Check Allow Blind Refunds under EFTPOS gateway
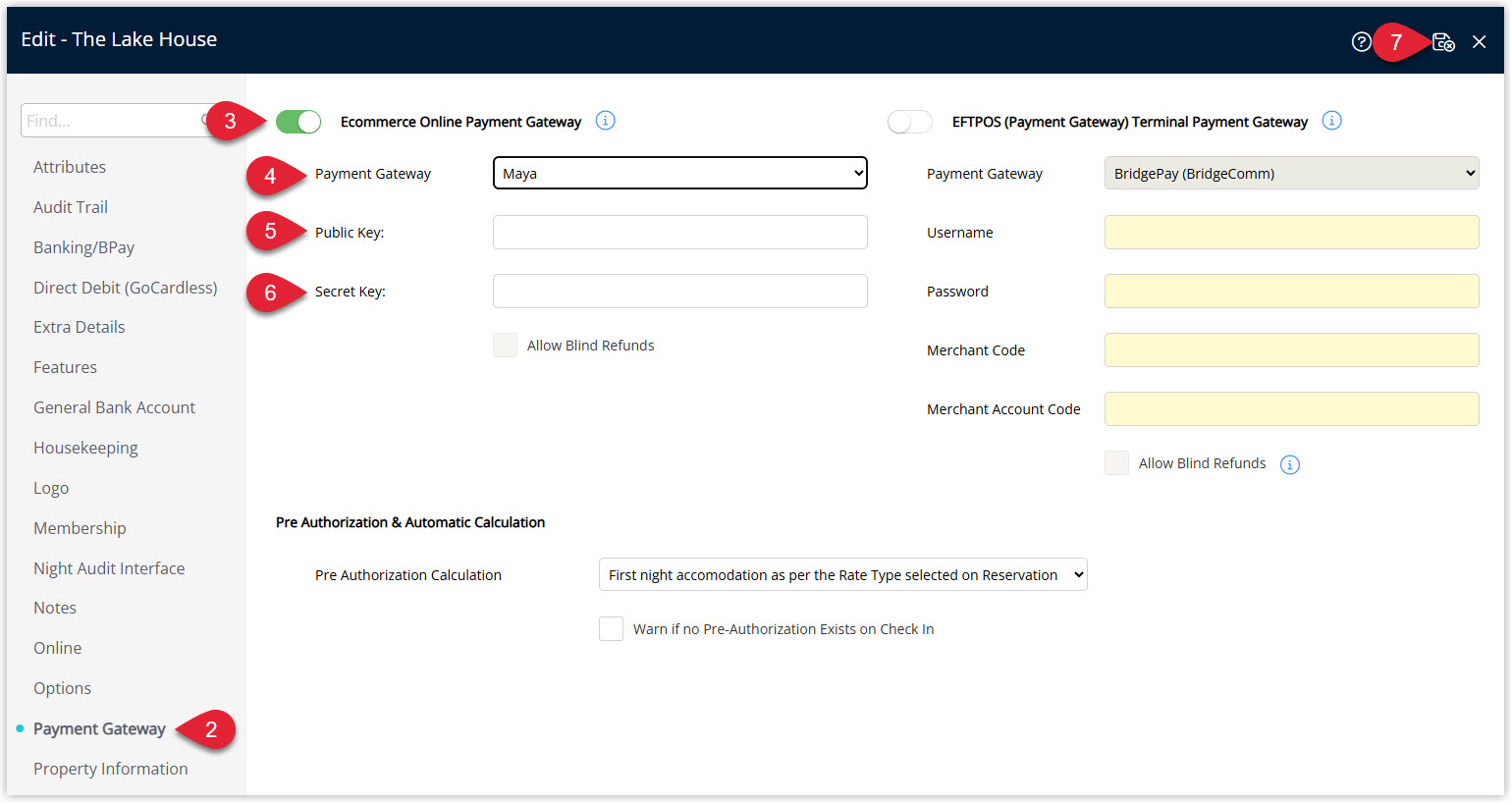This screenshot has height=803, width=1512. click(x=1116, y=463)
